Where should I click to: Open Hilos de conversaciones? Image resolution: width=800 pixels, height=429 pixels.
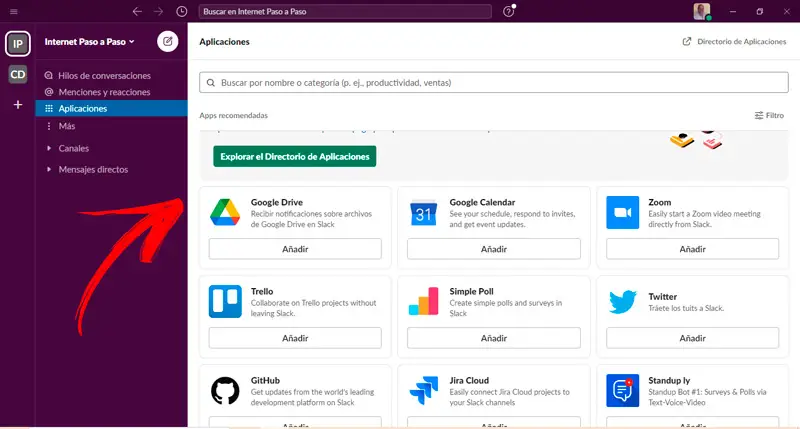[104, 75]
